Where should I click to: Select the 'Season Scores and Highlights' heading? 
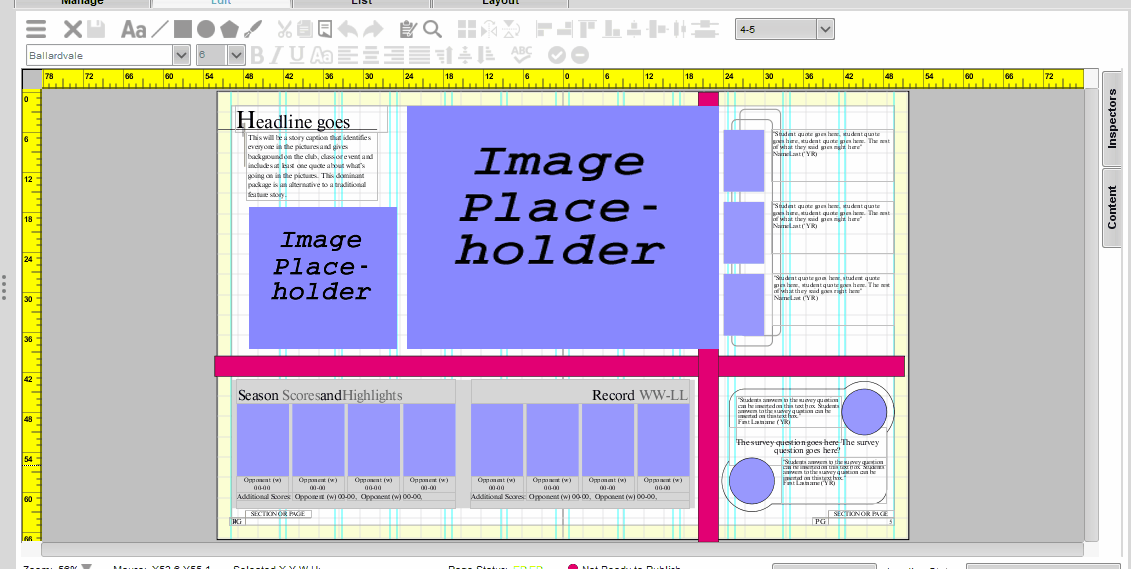pos(320,395)
